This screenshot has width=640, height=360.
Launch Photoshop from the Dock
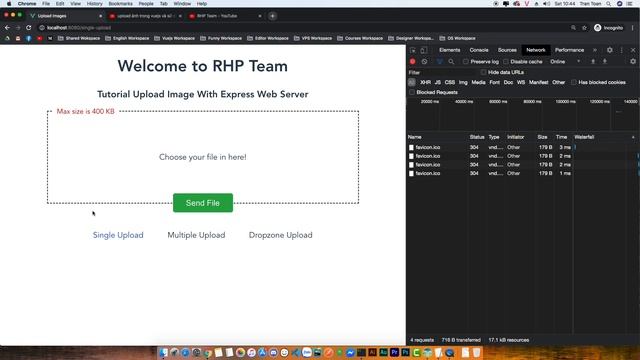pos(405,352)
